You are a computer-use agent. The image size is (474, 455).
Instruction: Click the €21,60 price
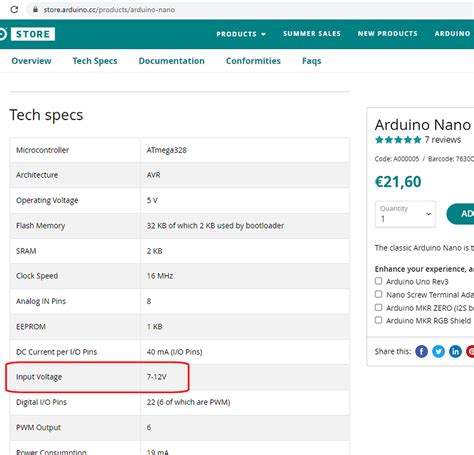(398, 182)
